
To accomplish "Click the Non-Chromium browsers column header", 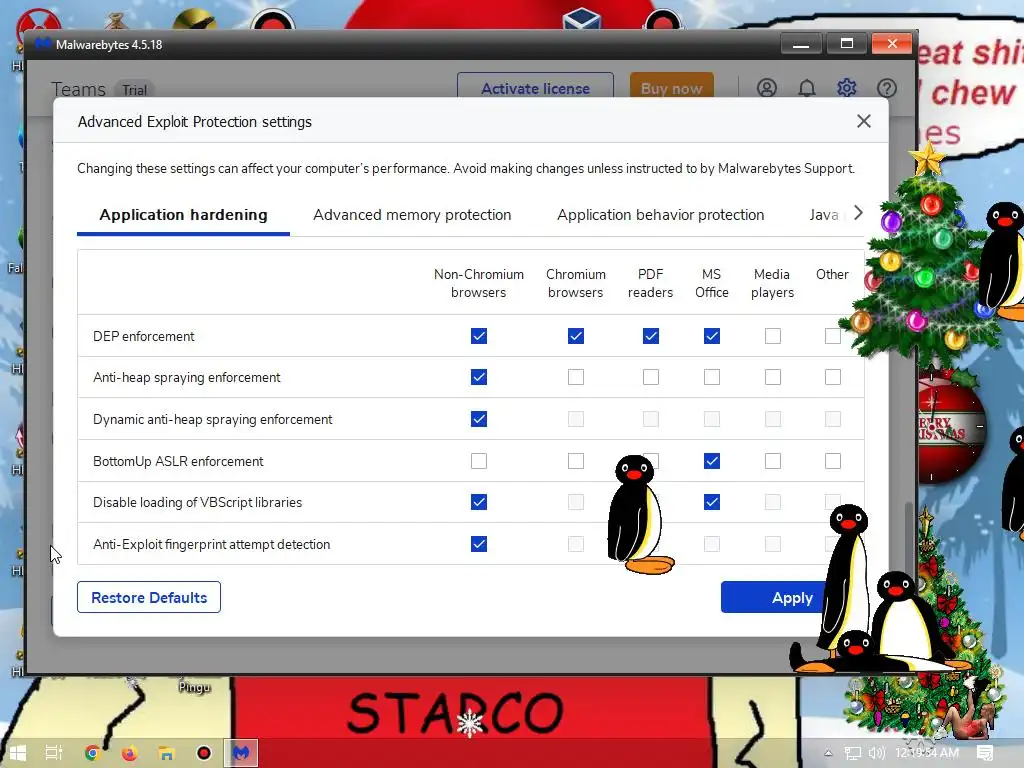I will (x=479, y=283).
